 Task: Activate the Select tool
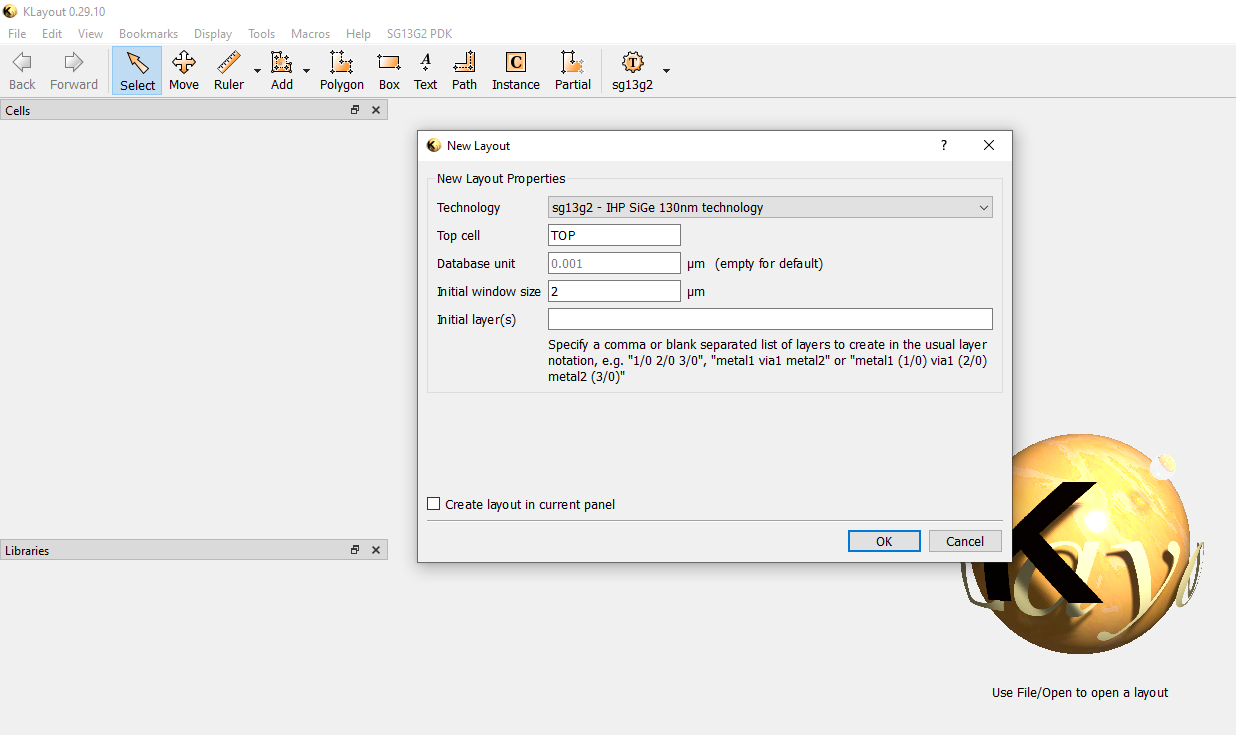point(137,71)
